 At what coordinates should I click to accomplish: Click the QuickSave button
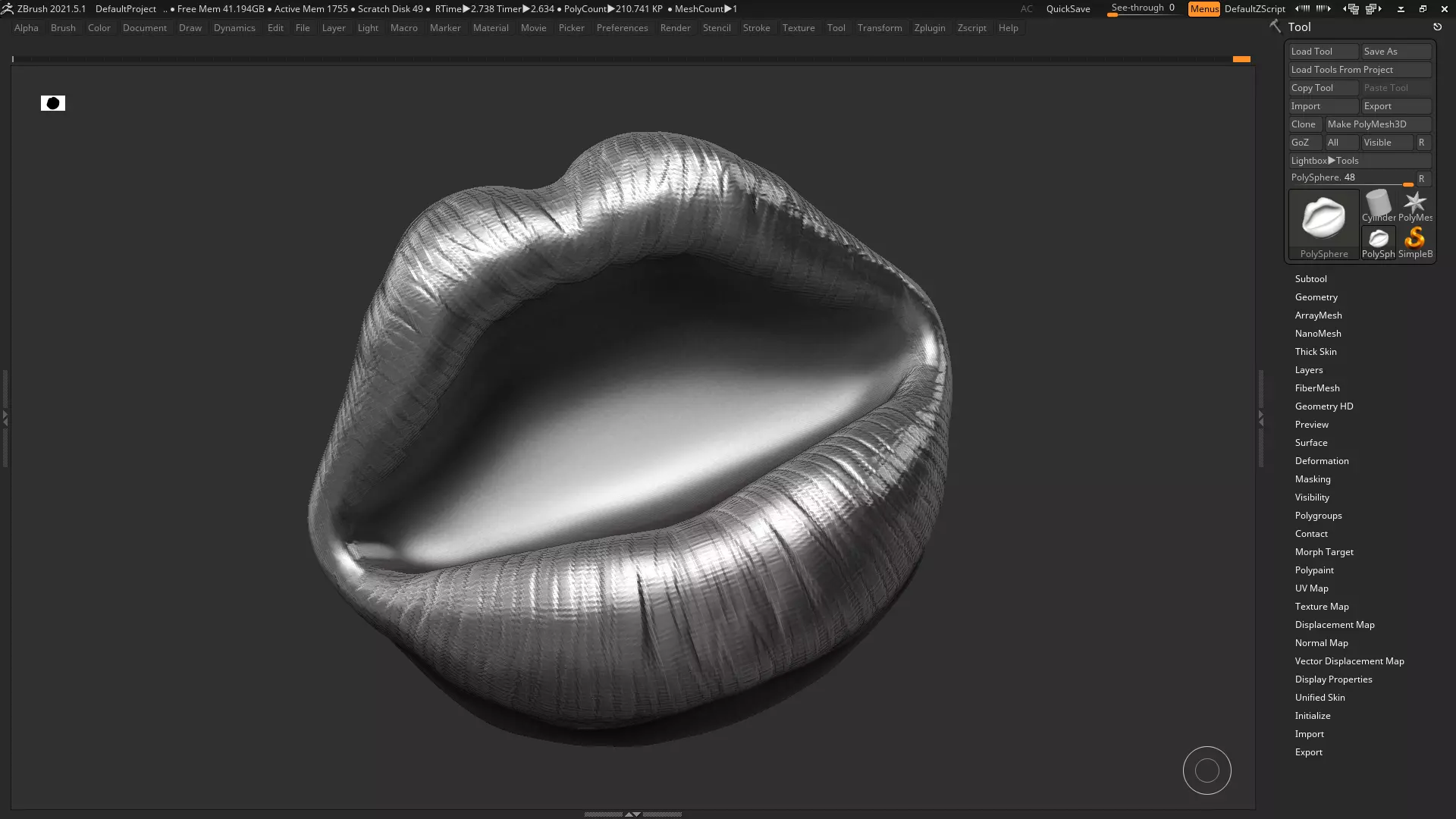coord(1068,9)
